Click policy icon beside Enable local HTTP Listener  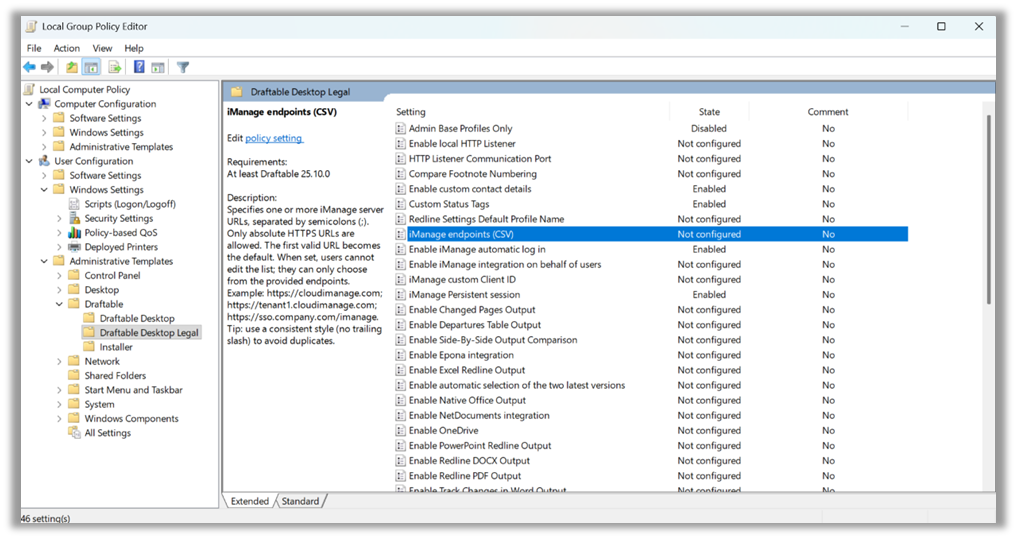pyautogui.click(x=401, y=143)
